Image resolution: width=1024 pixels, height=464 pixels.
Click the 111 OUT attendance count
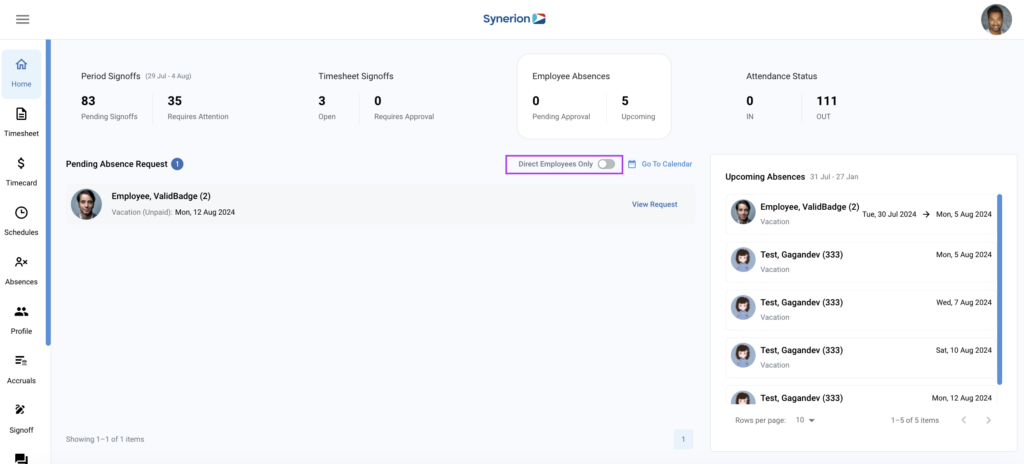tap(826, 101)
